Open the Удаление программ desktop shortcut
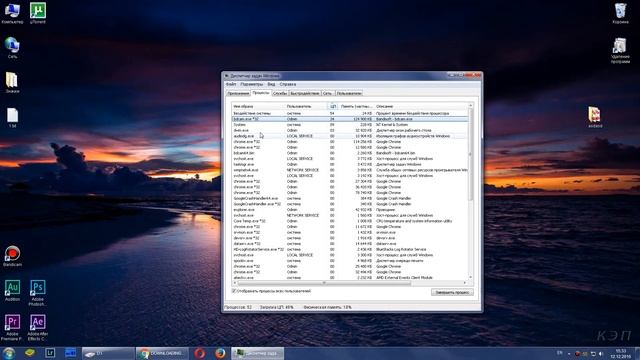 (x=620, y=51)
